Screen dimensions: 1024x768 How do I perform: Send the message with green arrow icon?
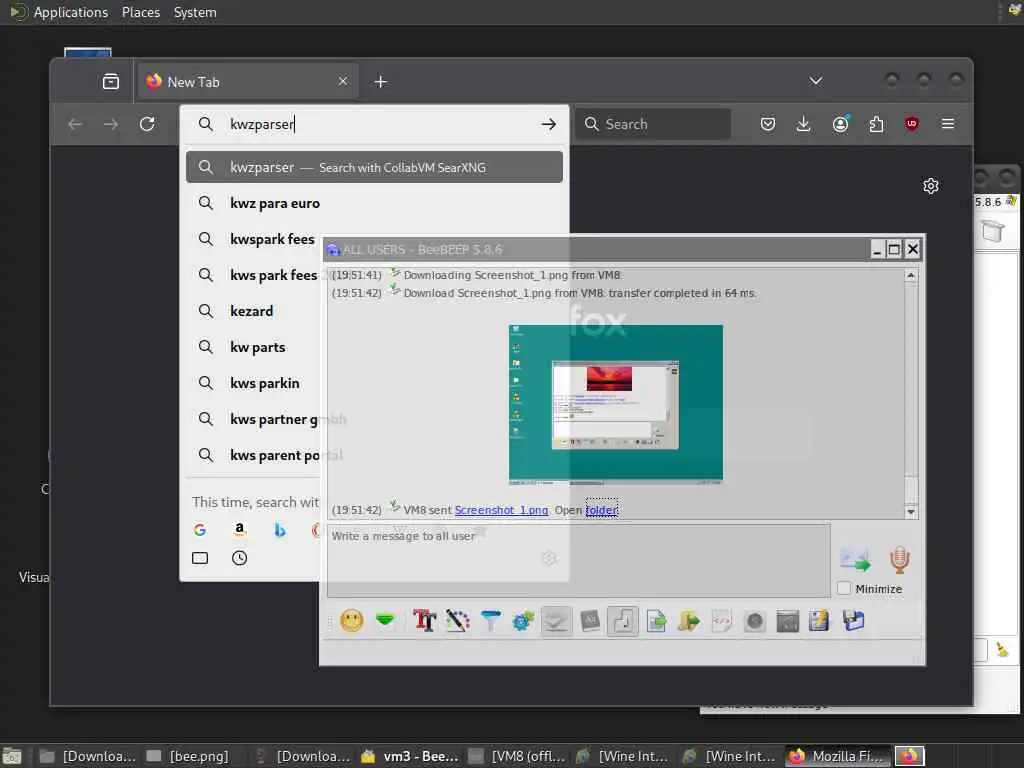[x=855, y=560]
